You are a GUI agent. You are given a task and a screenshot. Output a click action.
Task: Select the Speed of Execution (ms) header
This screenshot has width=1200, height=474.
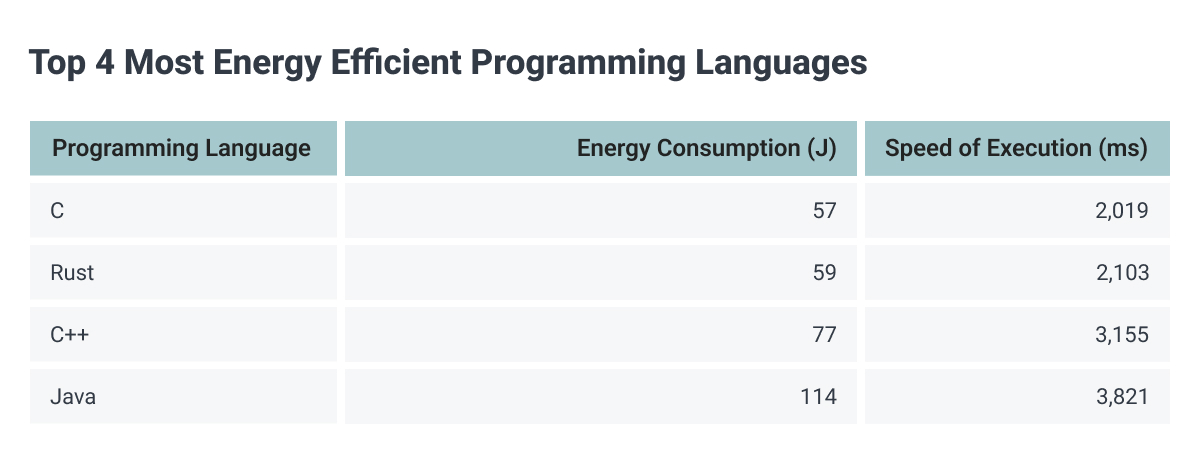coord(1017,148)
